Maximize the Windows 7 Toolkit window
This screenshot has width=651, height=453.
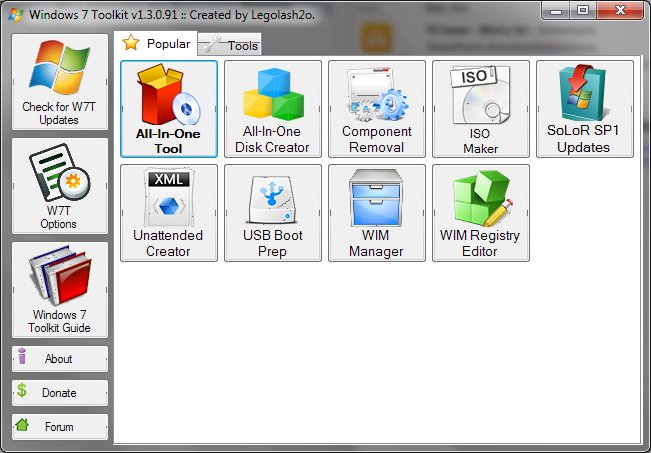tap(583, 10)
